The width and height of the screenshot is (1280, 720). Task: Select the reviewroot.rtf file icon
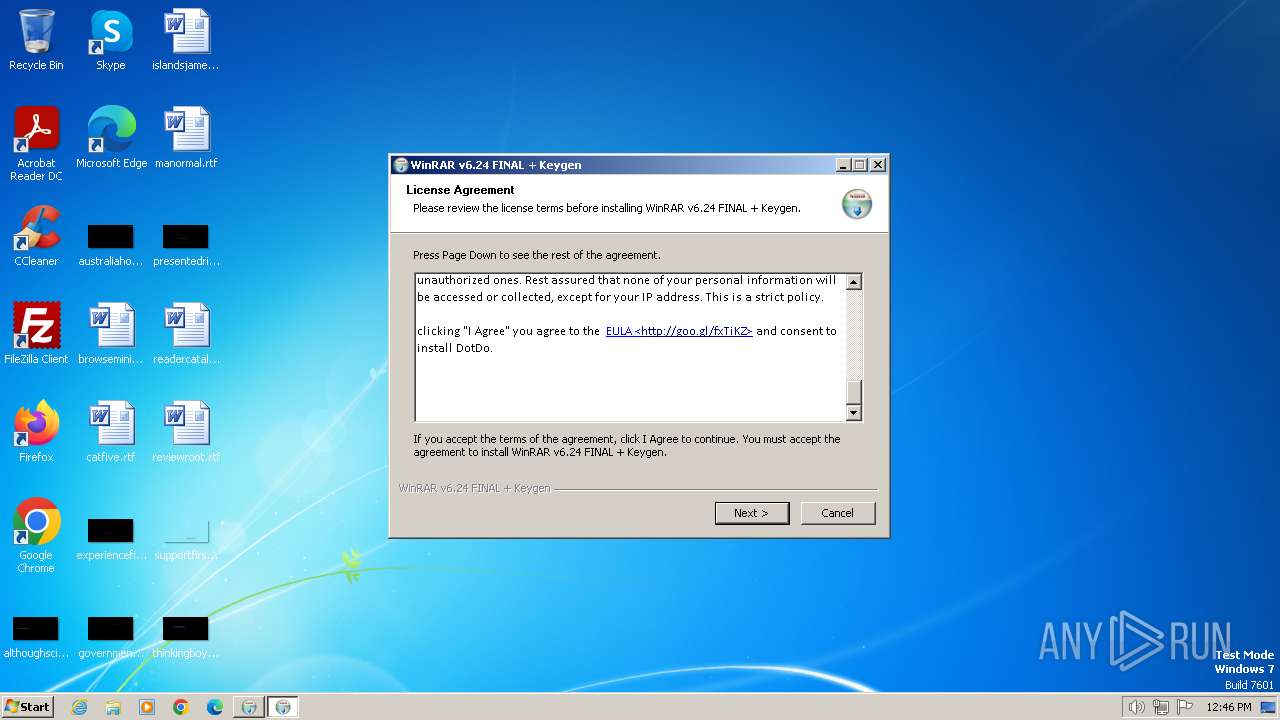click(186, 432)
